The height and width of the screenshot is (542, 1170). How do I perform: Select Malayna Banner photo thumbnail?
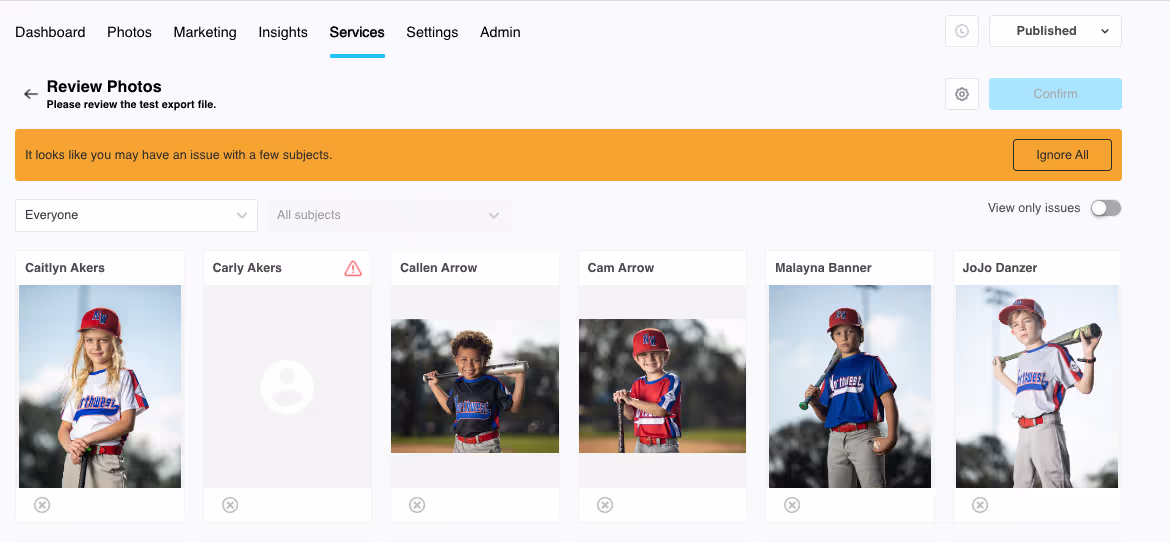click(x=850, y=387)
